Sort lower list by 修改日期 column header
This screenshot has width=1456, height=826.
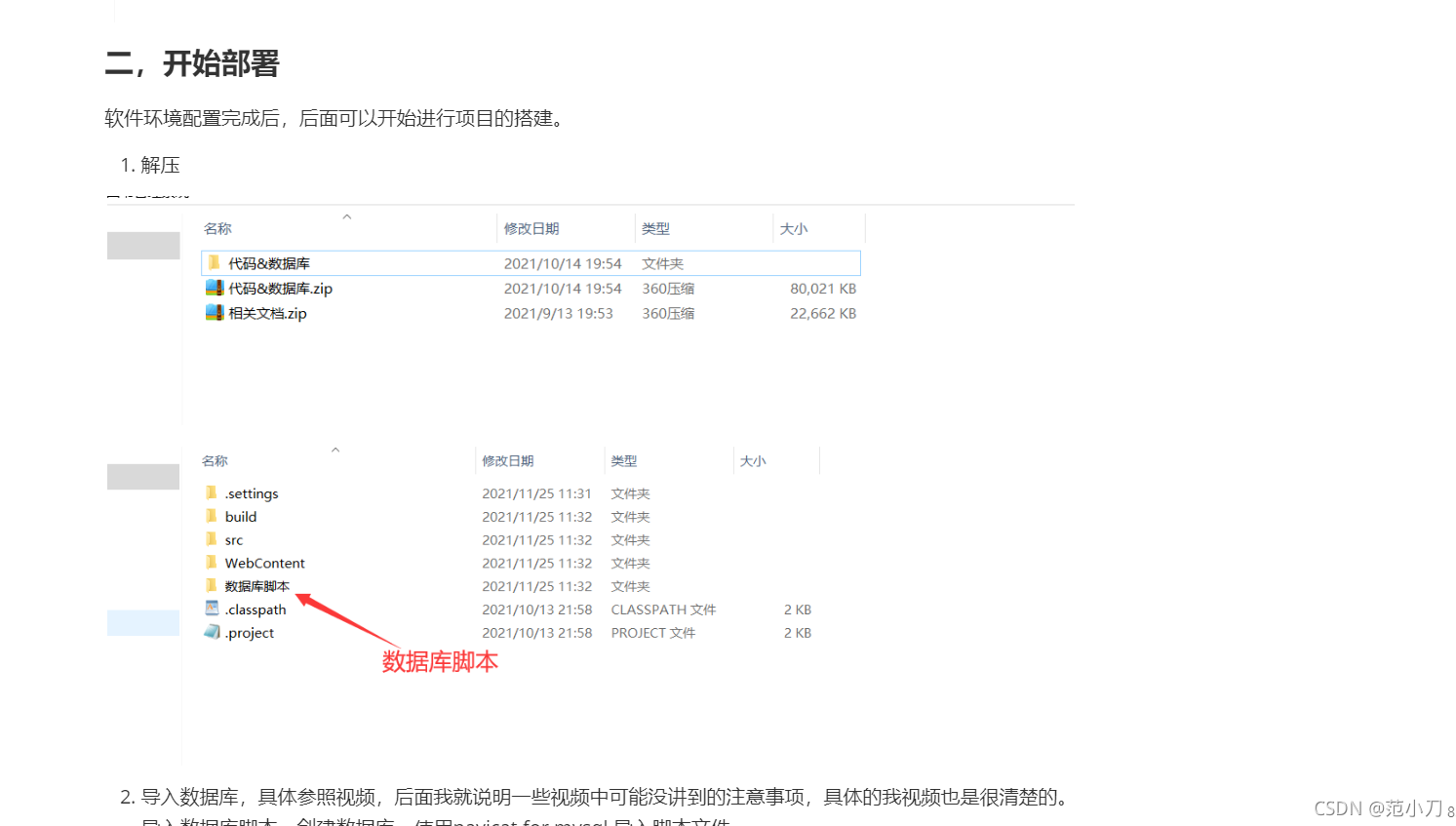[x=508, y=460]
